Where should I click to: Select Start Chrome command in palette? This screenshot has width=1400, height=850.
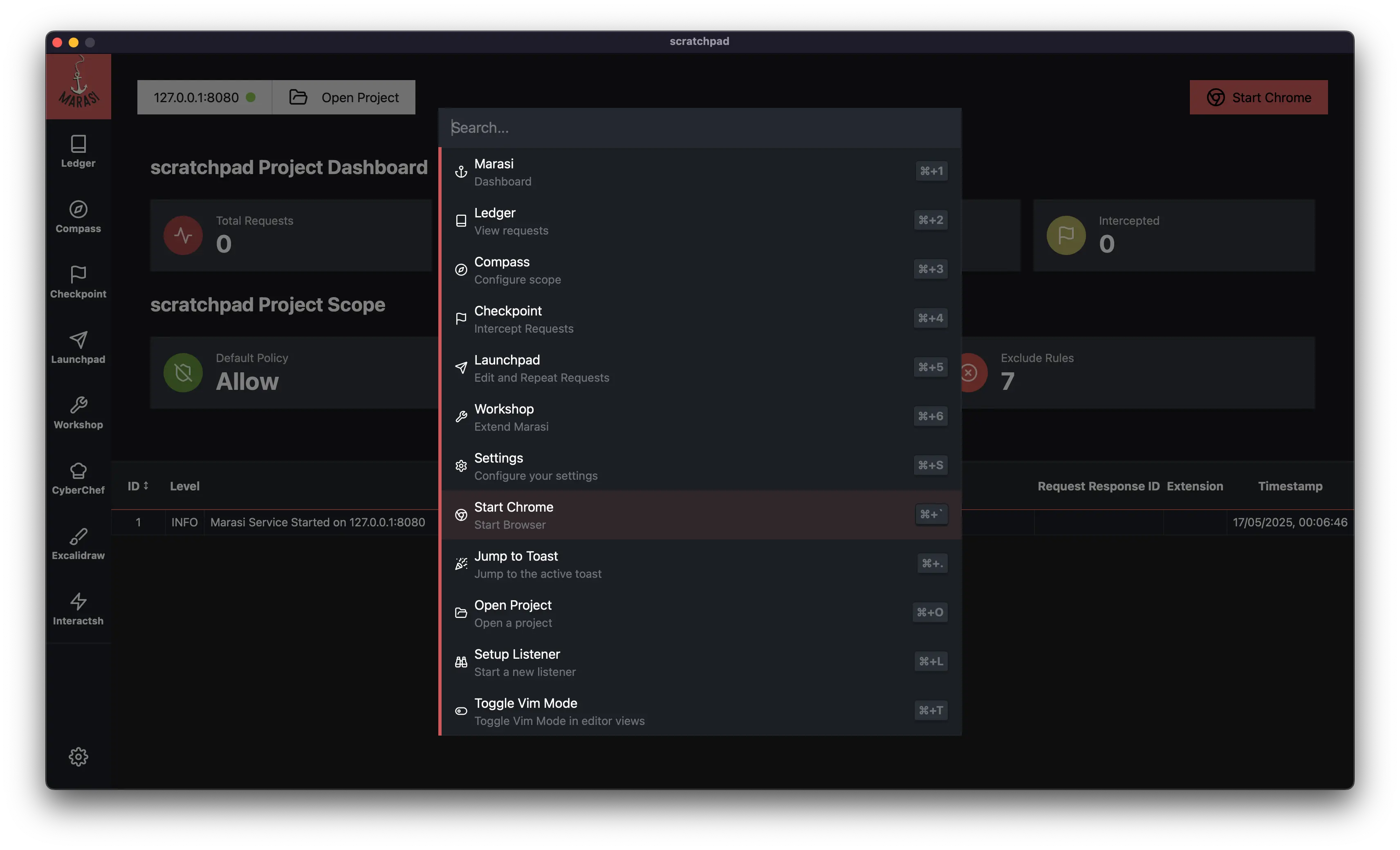701,515
